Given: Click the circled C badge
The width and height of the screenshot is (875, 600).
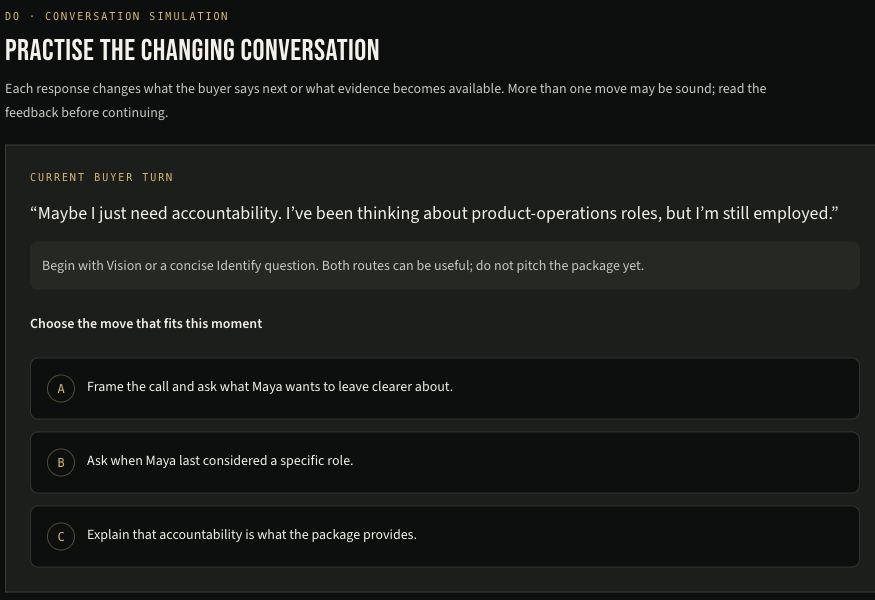Looking at the screenshot, I should [x=61, y=536].
